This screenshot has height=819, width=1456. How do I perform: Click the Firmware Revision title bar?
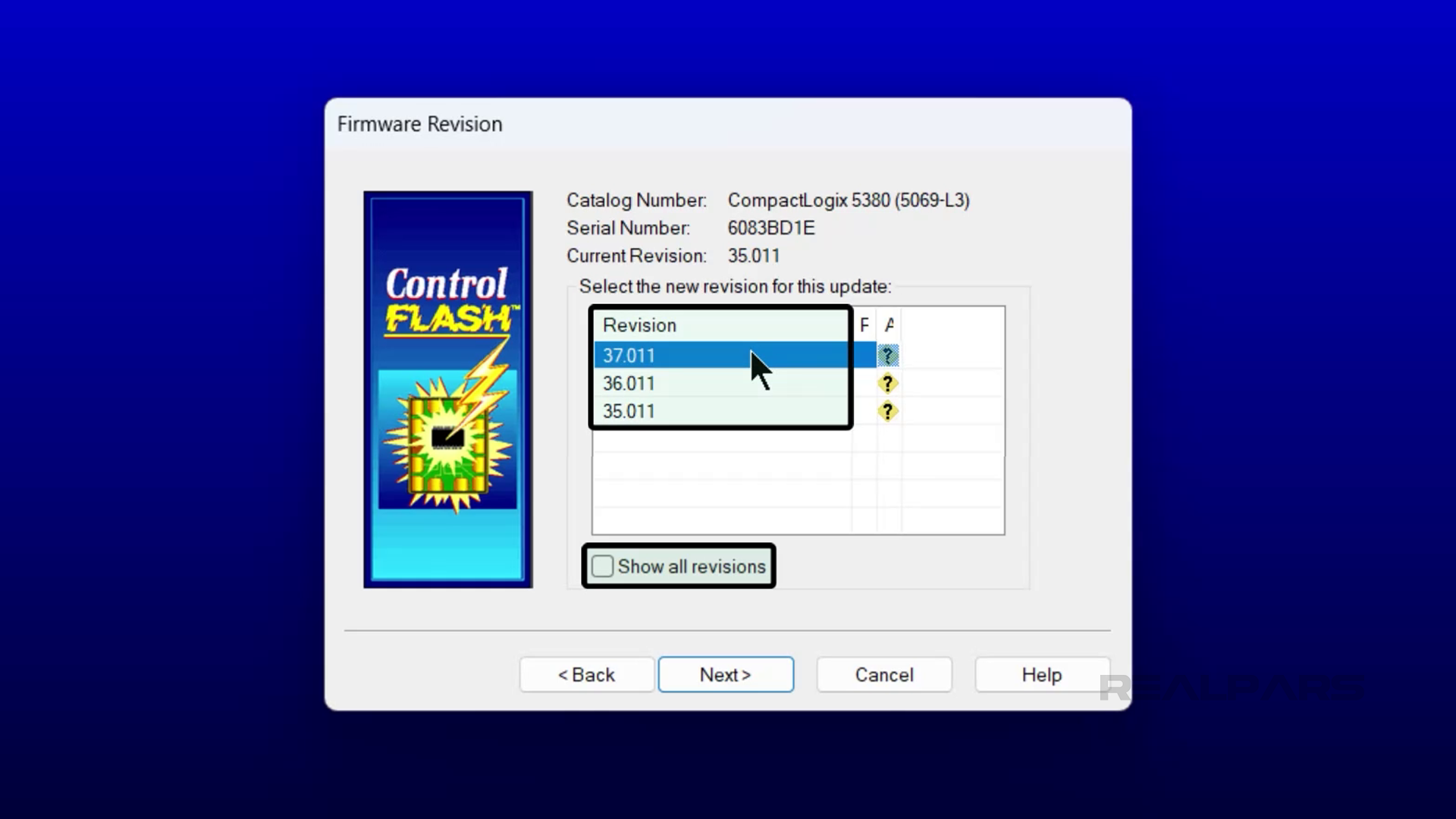pyautogui.click(x=728, y=124)
